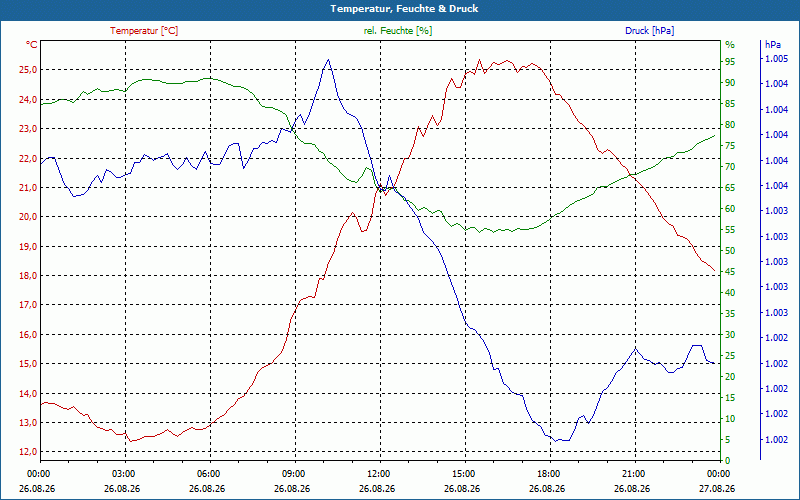
Task: Click the '09:00' time axis label
Action: (x=292, y=473)
